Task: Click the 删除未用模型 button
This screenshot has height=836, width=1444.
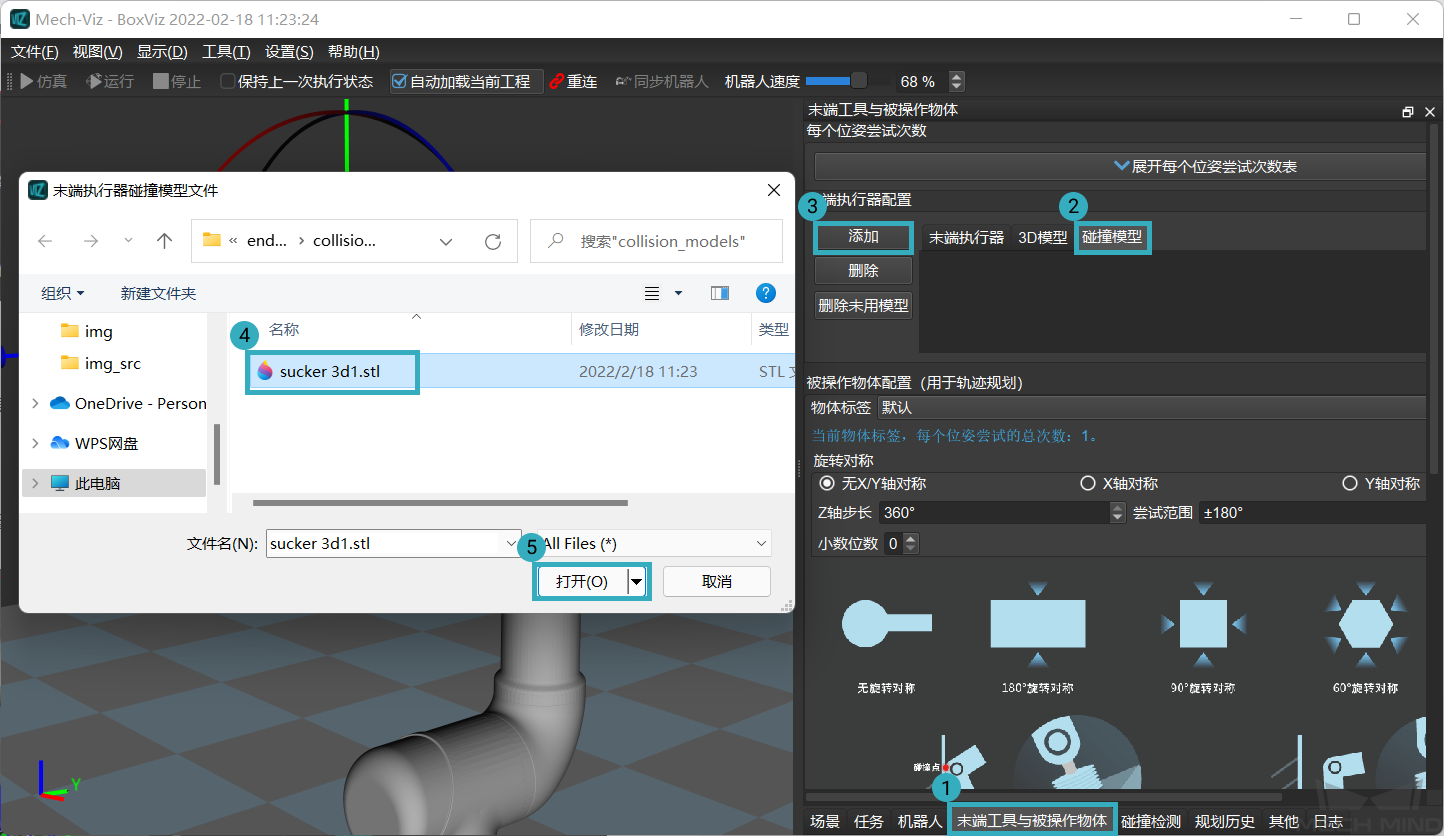Action: pyautogui.click(x=863, y=305)
